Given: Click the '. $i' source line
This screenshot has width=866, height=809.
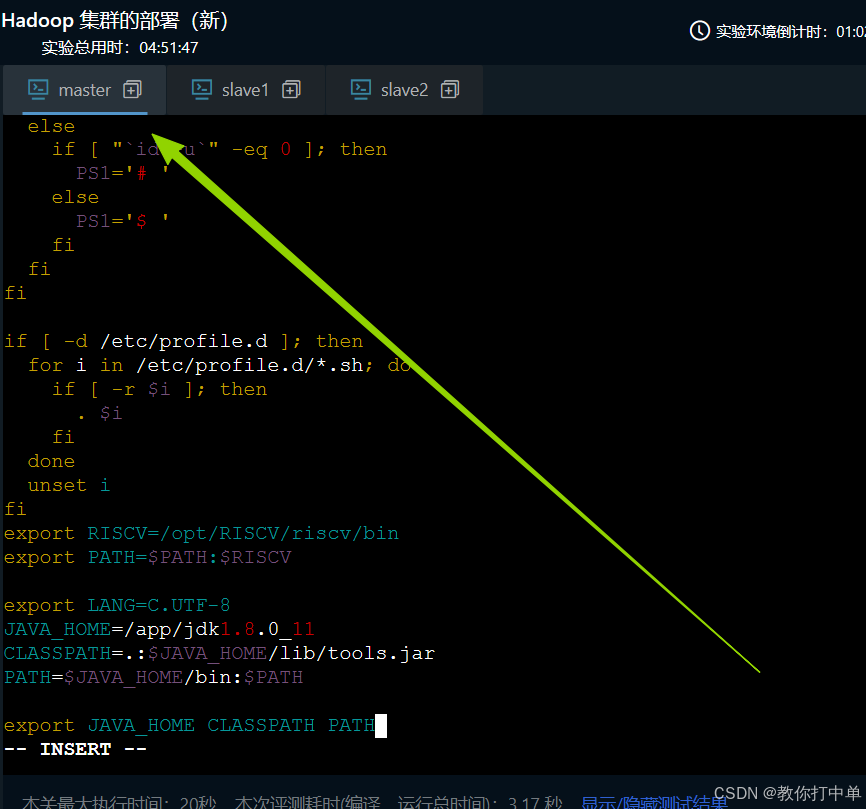Looking at the screenshot, I should click(x=99, y=413).
